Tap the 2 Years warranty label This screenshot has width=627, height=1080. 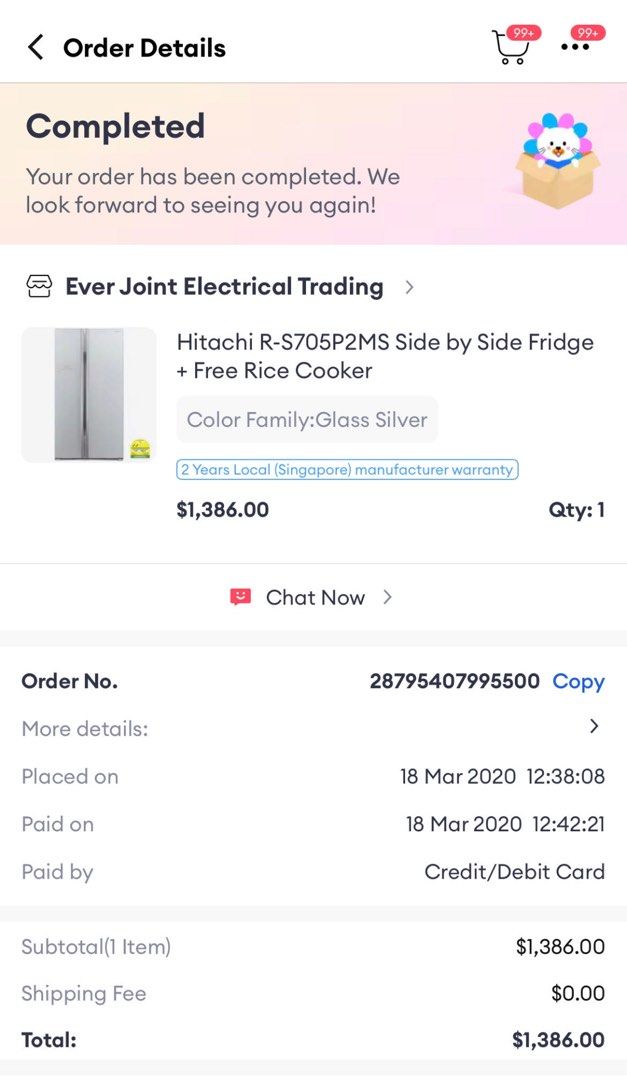(347, 469)
